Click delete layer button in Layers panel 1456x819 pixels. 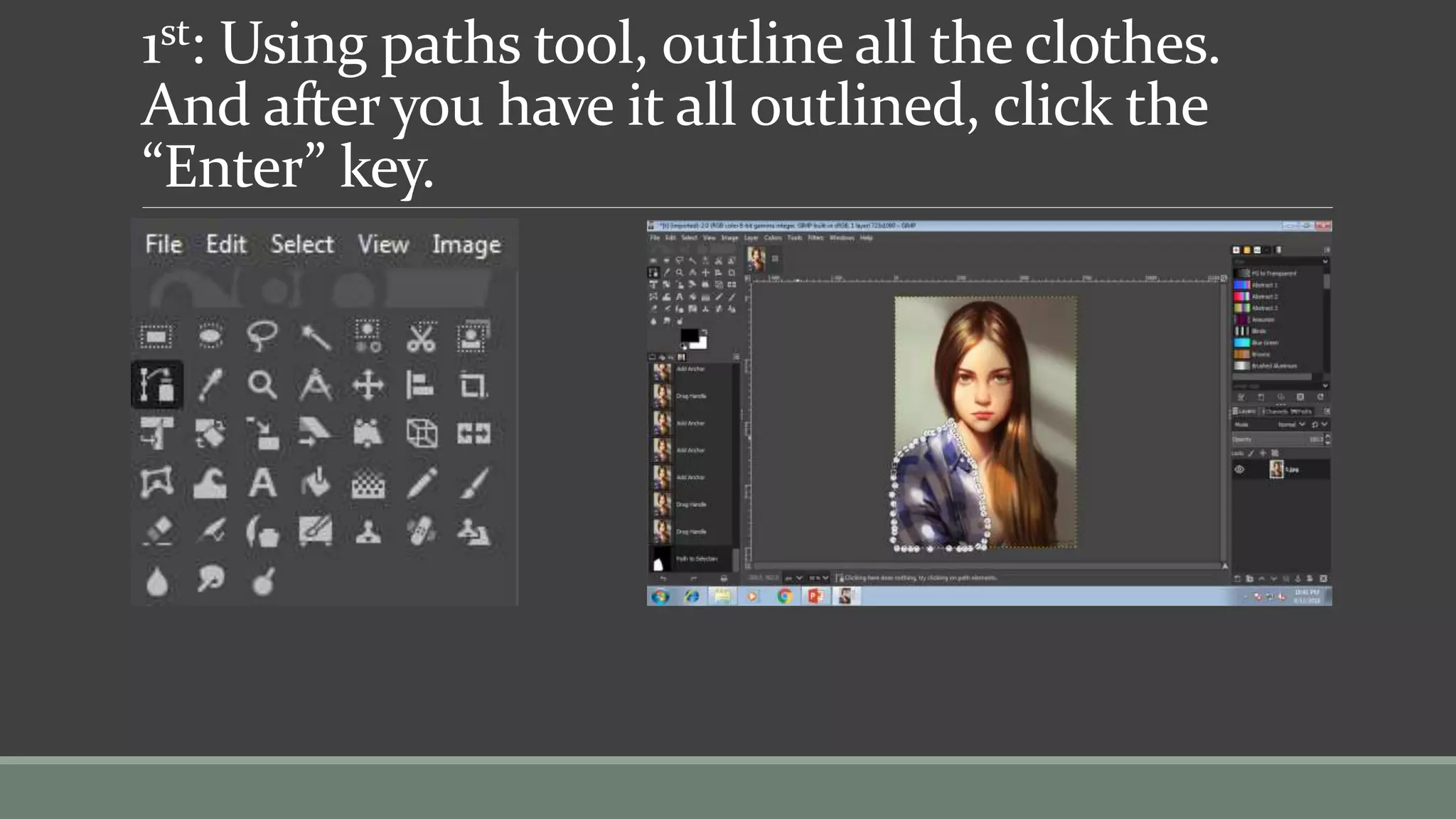pyautogui.click(x=1323, y=579)
